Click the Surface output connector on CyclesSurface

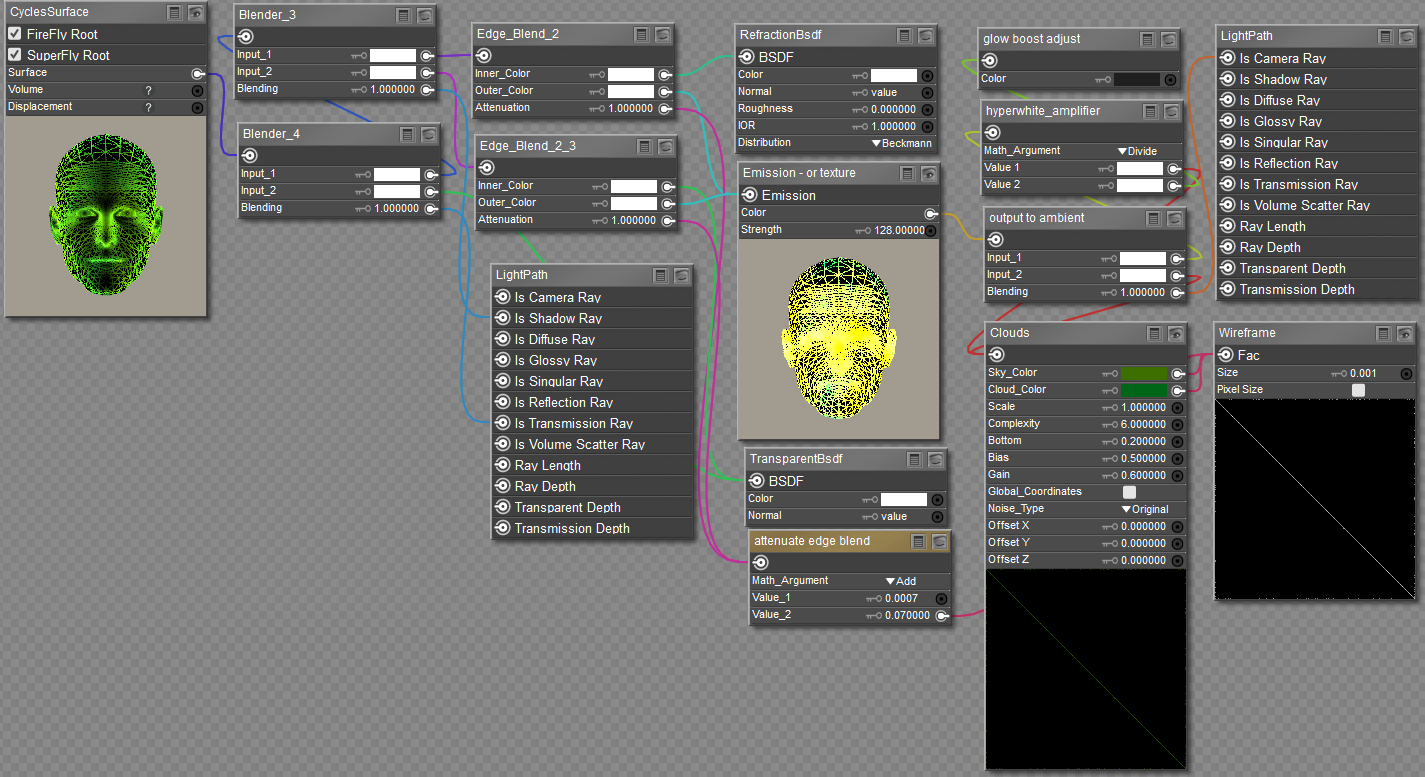197,73
